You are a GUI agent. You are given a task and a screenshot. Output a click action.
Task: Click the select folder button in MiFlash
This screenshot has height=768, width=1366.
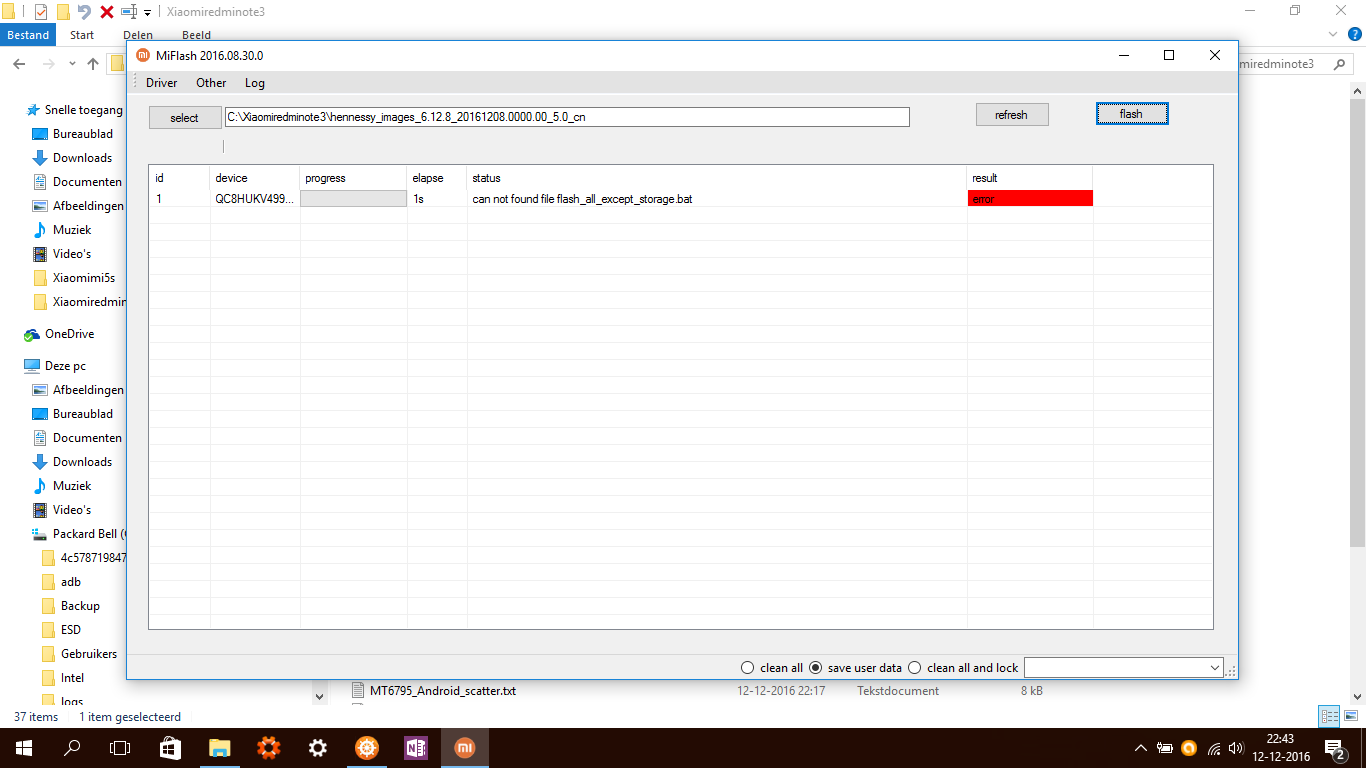(x=185, y=118)
